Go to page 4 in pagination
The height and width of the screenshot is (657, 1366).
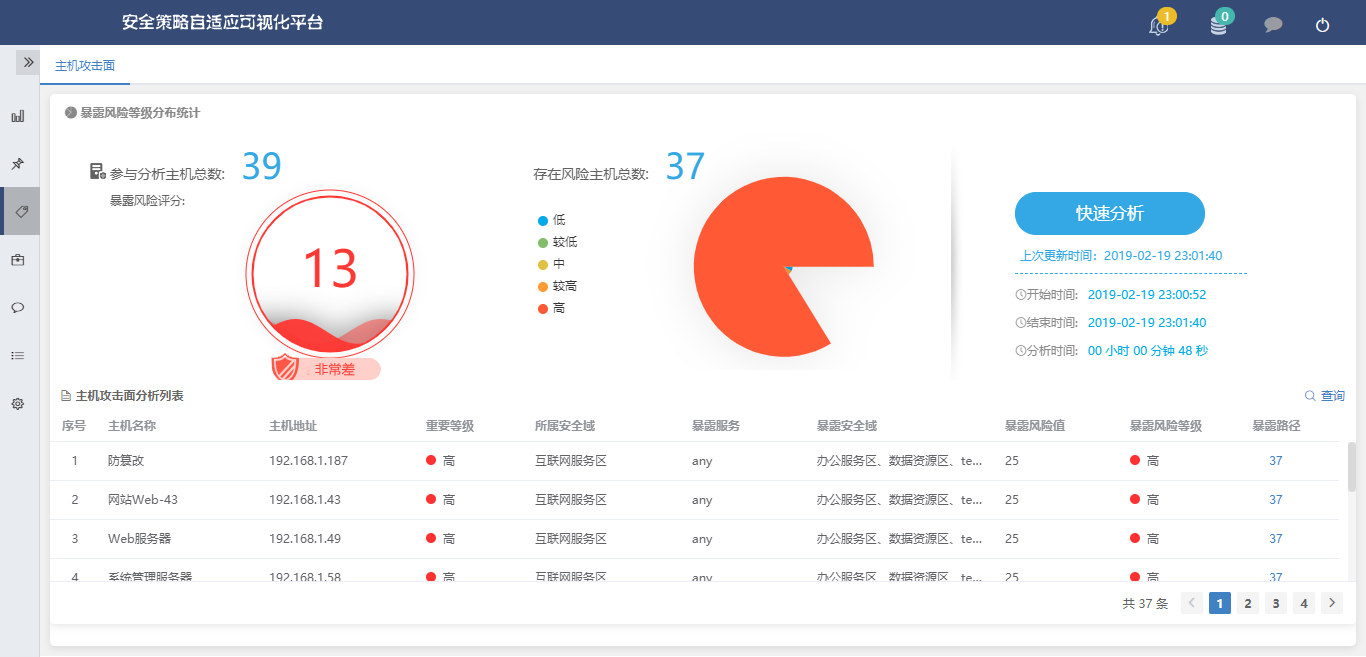tap(1304, 603)
